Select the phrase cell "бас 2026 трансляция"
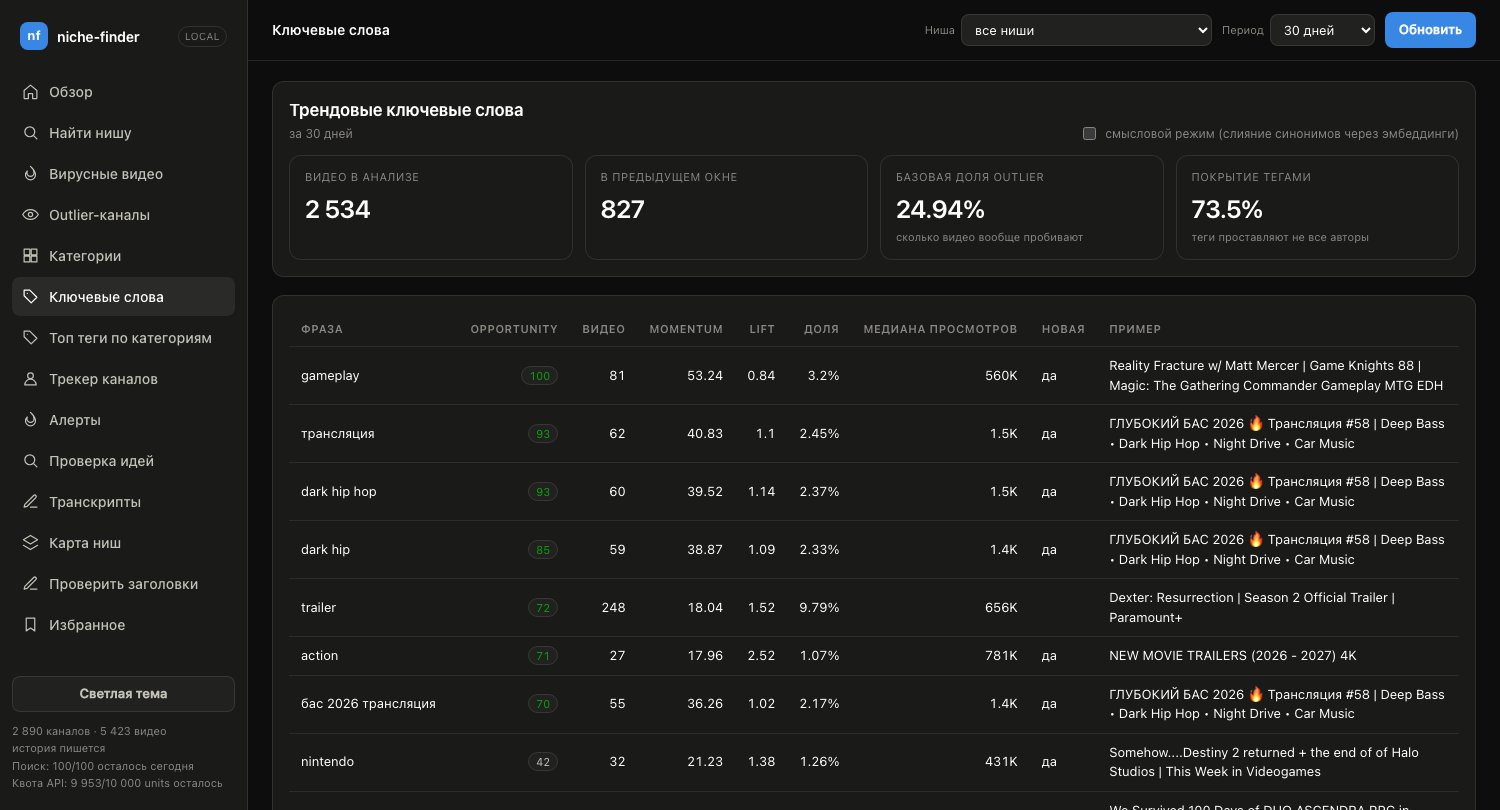Screen dimensions: 1500x810 (368, 704)
